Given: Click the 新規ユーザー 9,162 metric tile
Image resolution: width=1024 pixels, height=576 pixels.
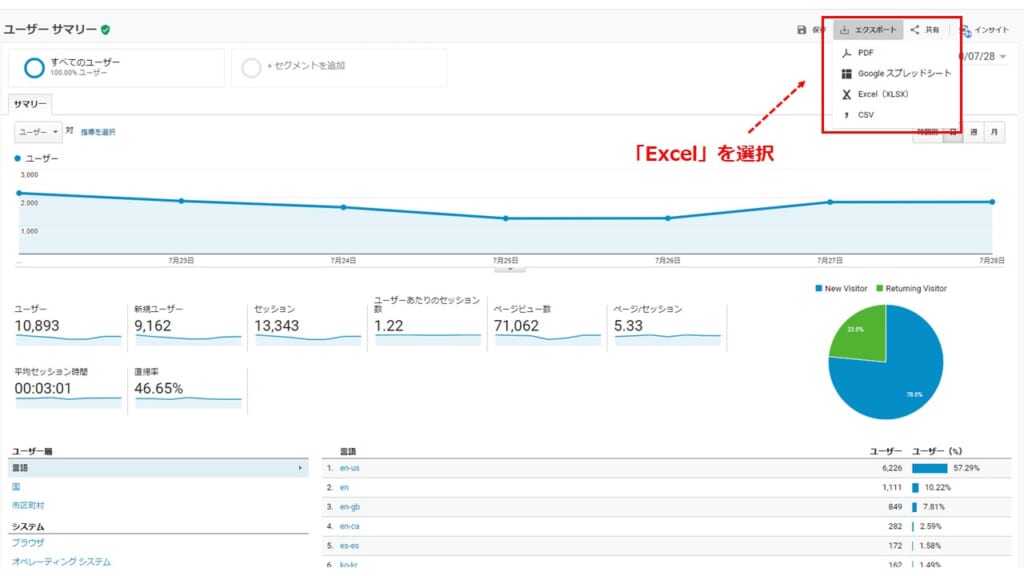Looking at the screenshot, I should (x=187, y=325).
